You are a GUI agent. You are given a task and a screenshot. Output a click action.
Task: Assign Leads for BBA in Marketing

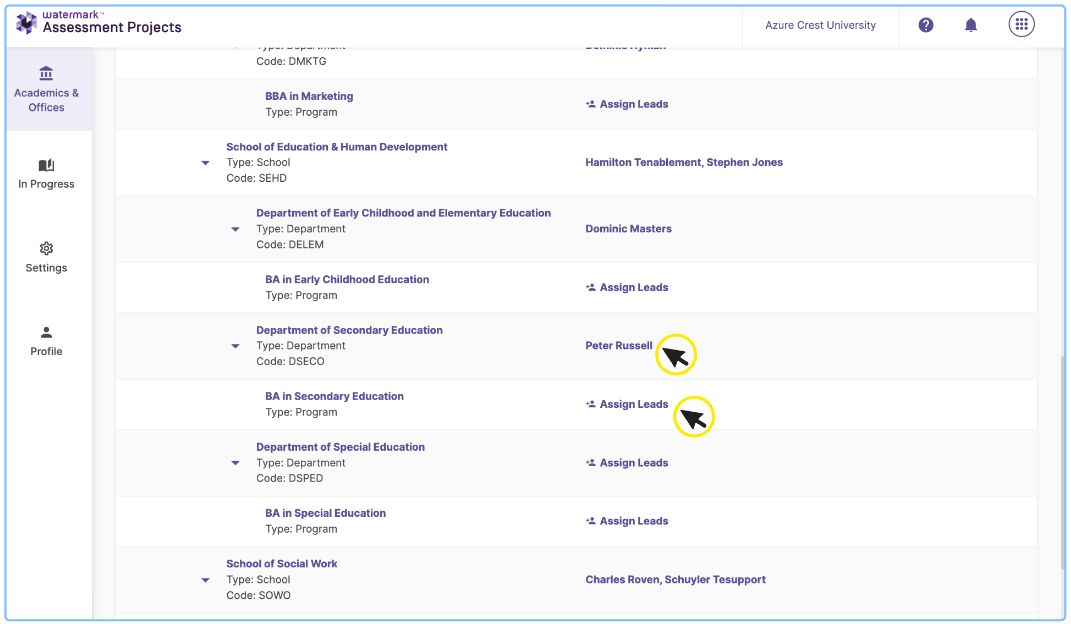tap(627, 104)
